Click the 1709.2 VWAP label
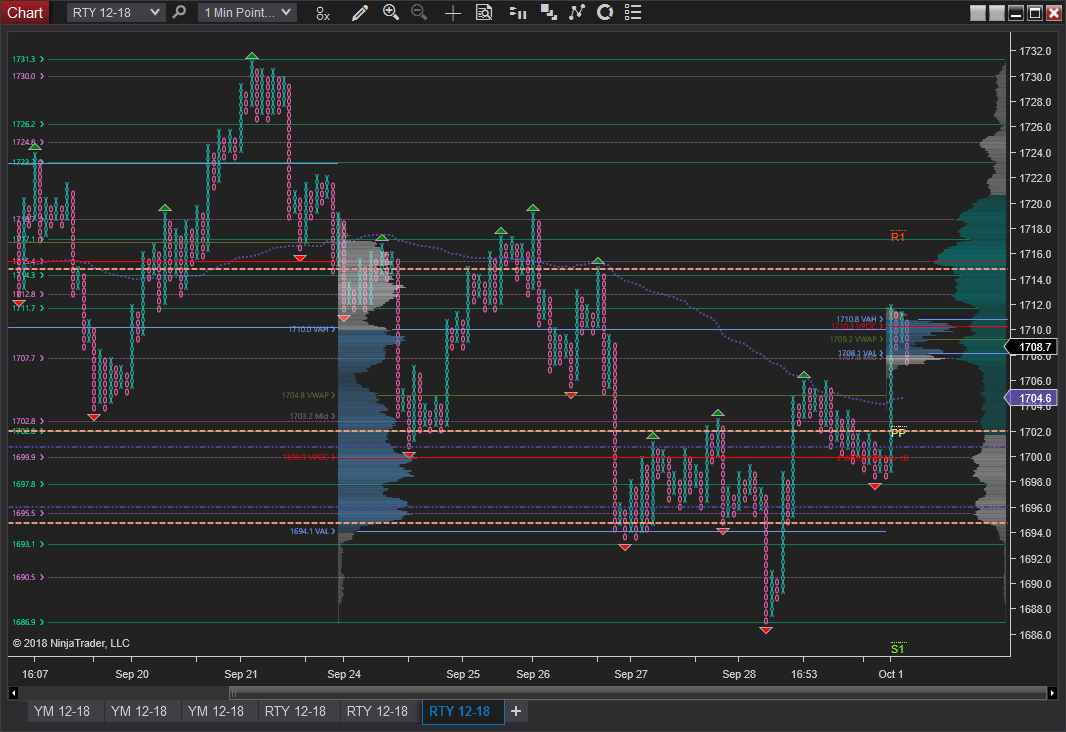 tap(856, 338)
